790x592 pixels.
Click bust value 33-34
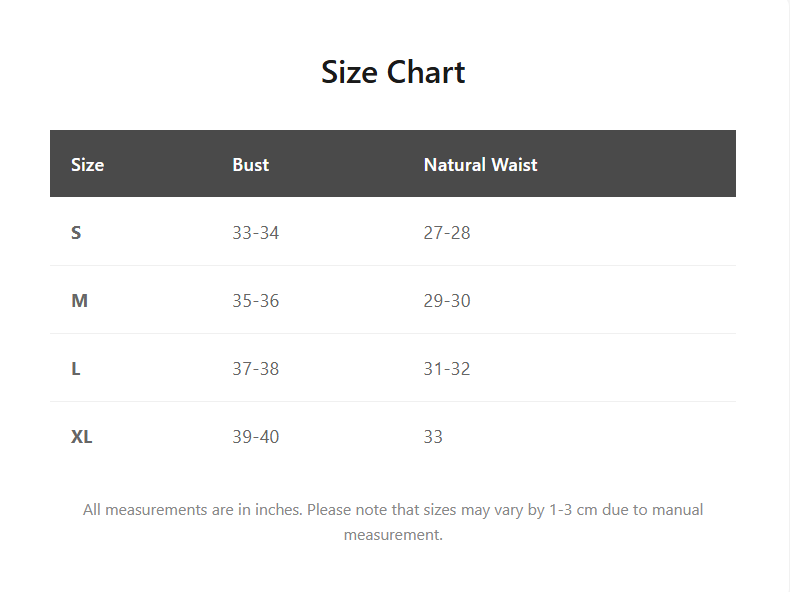[x=255, y=233]
